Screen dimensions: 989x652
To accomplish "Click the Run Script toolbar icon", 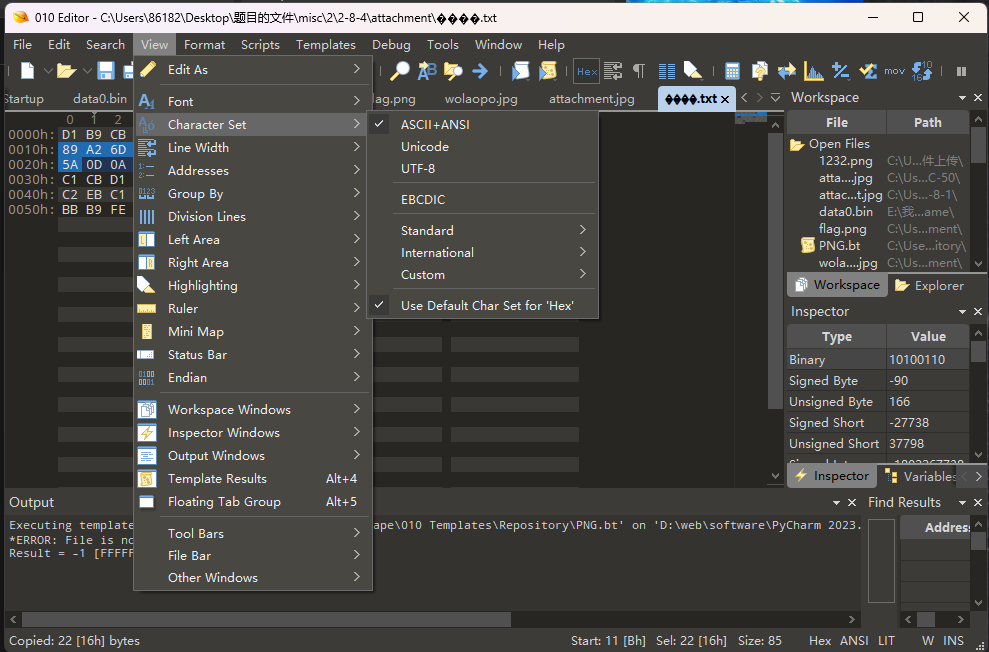I will pos(520,71).
